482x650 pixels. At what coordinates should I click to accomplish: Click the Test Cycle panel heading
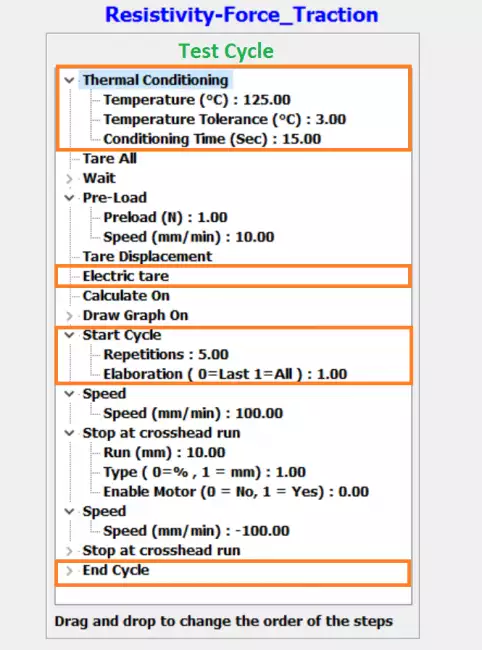coord(226,51)
